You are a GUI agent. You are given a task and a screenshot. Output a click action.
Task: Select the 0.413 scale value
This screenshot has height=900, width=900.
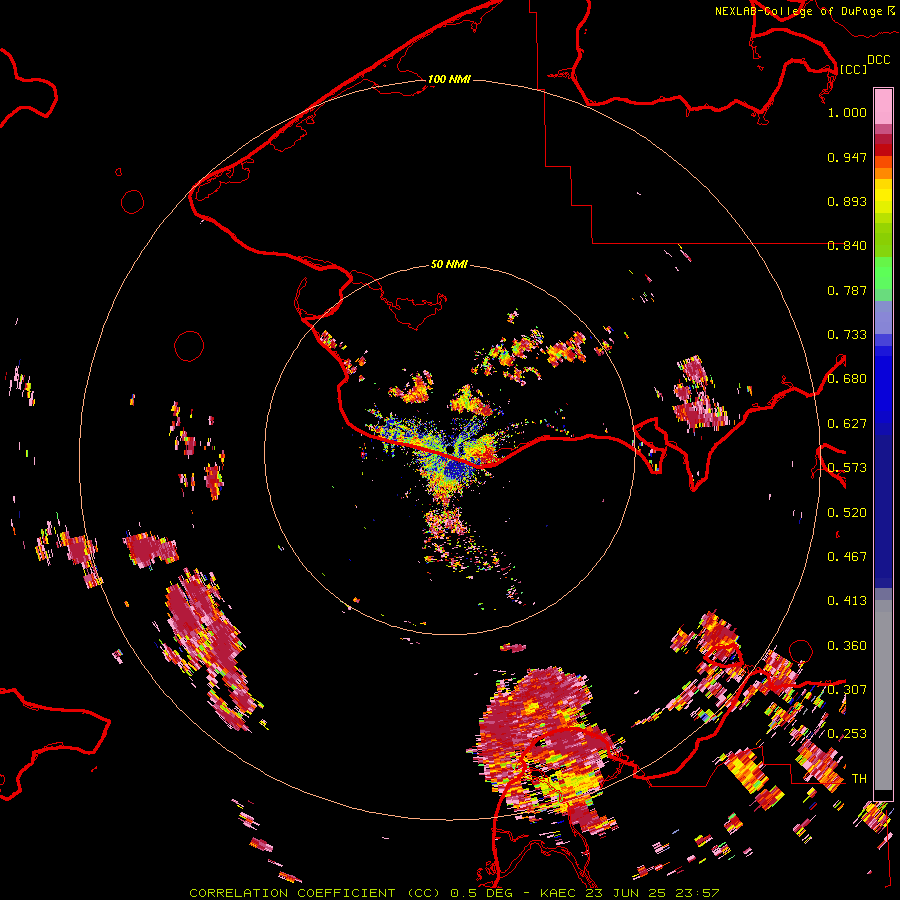pyautogui.click(x=847, y=601)
